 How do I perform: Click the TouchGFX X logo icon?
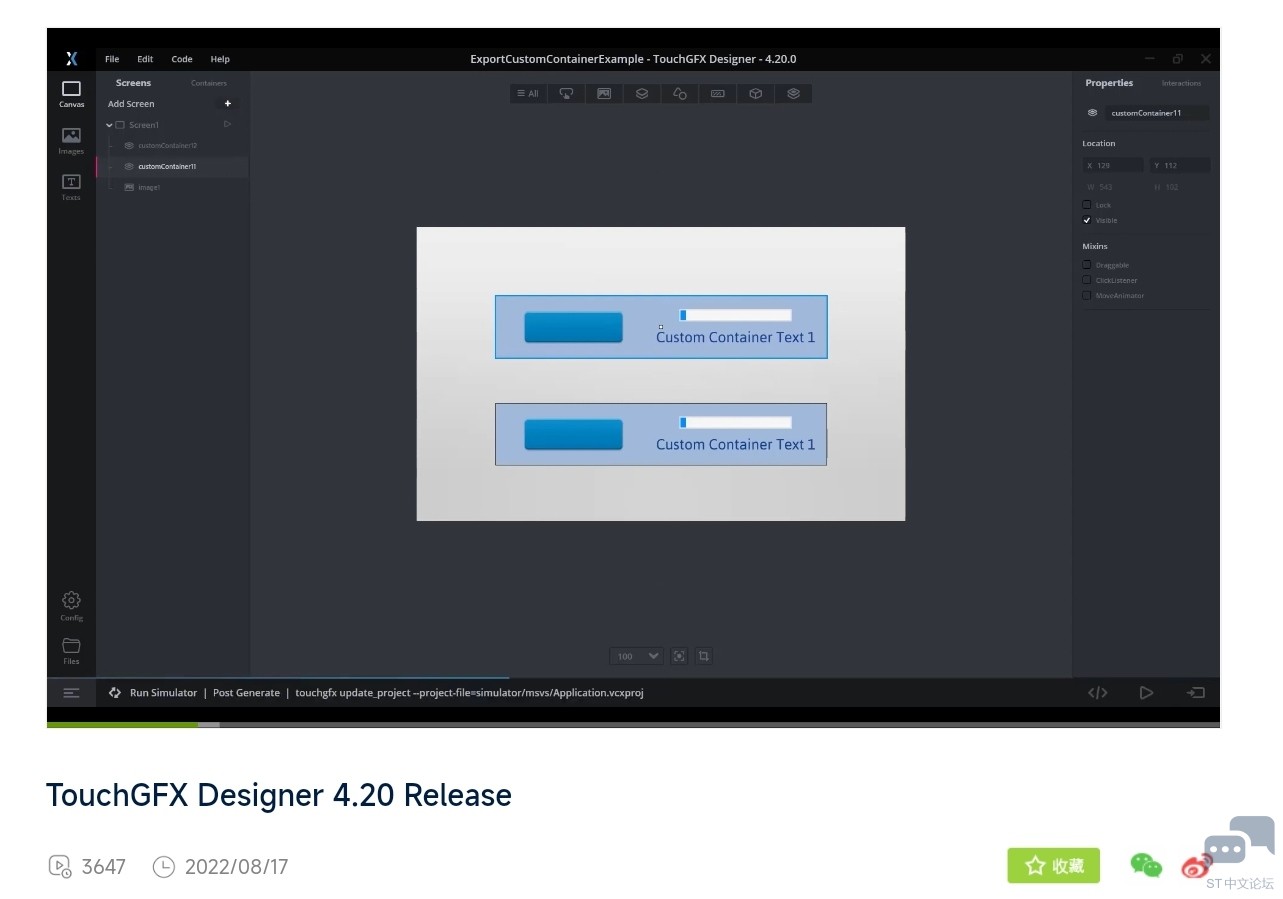(72, 59)
